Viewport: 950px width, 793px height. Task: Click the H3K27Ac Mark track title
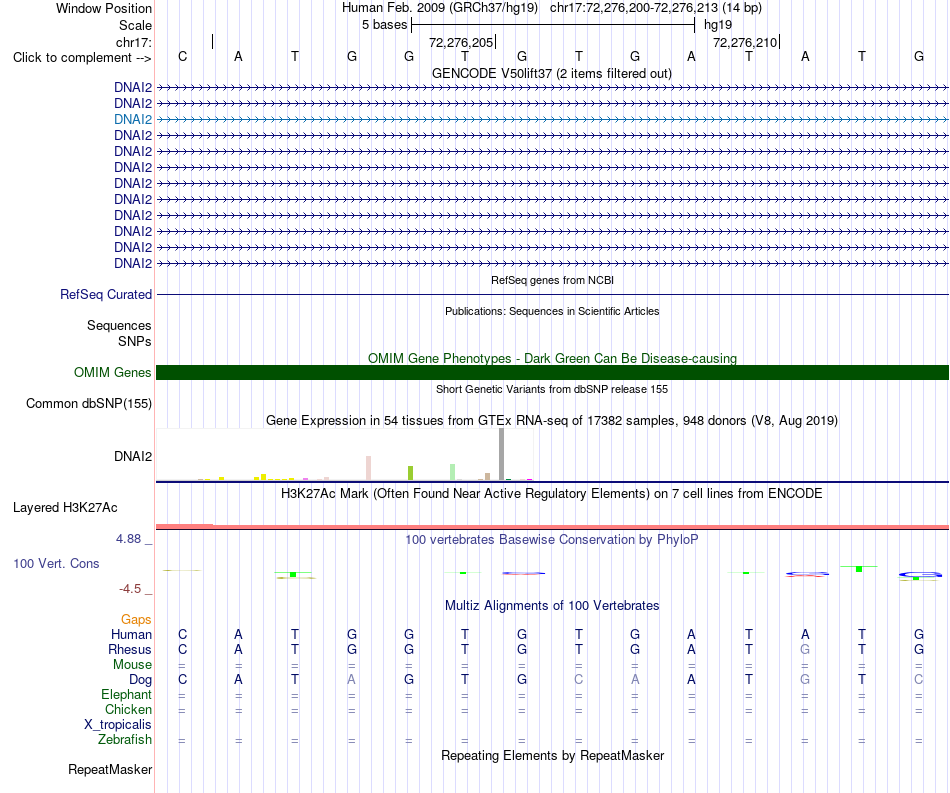(x=552, y=493)
